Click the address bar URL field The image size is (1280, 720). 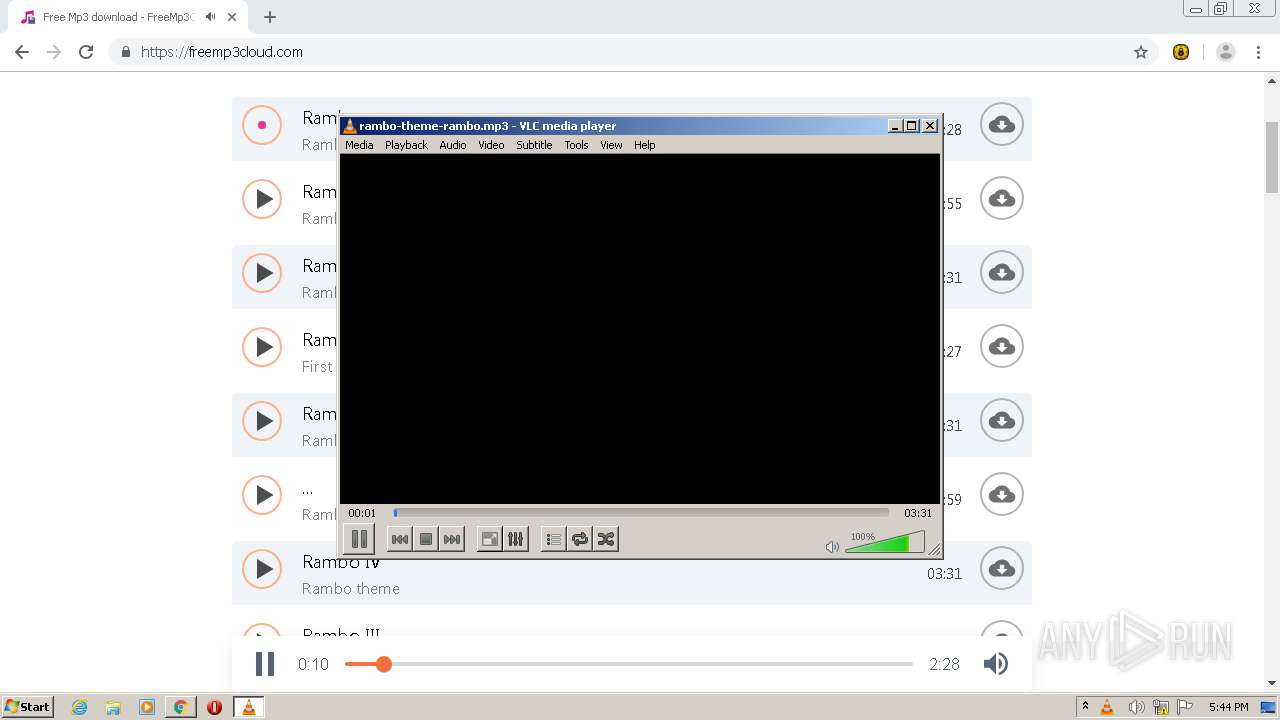point(632,52)
